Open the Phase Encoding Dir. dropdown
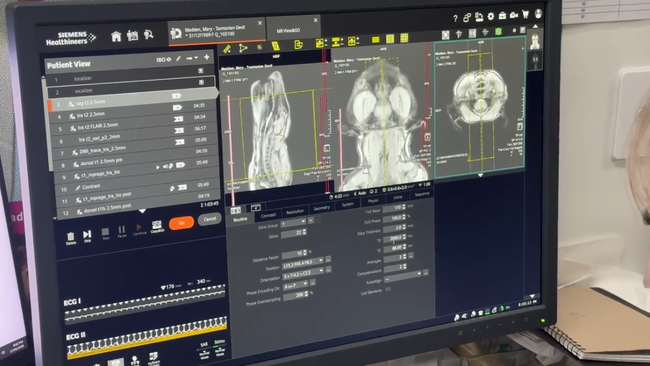 (296, 286)
